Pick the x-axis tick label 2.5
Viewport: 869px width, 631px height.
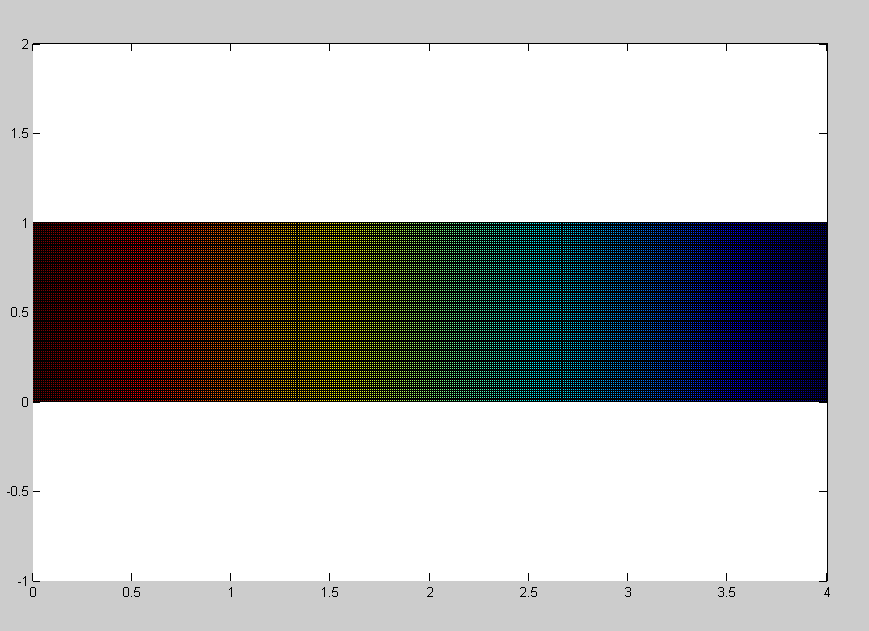[528, 592]
